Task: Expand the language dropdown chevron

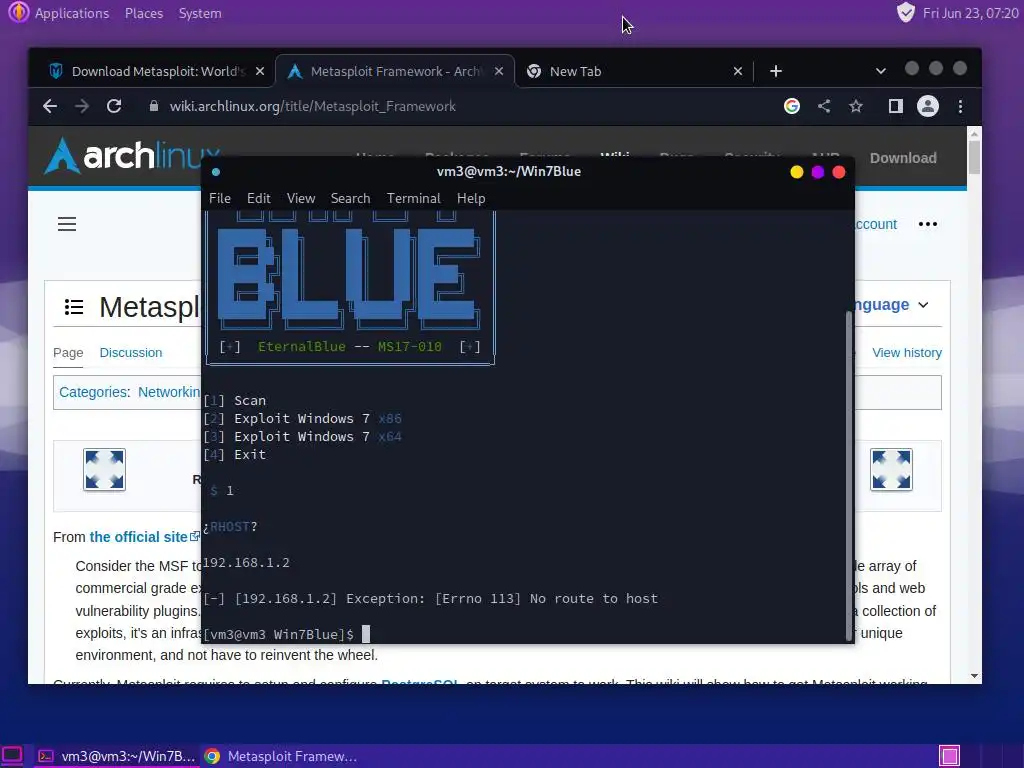Action: pos(923,305)
